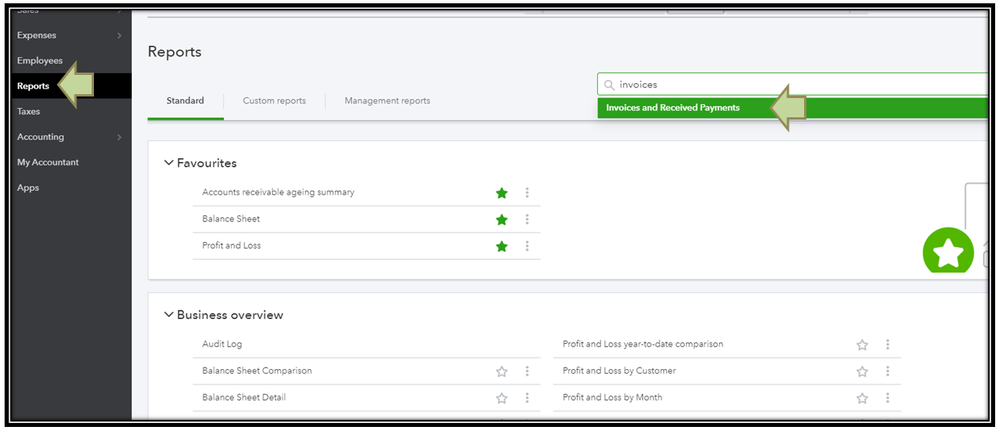The image size is (999, 431).
Task: Open Reports in the sidebar
Action: point(33,86)
